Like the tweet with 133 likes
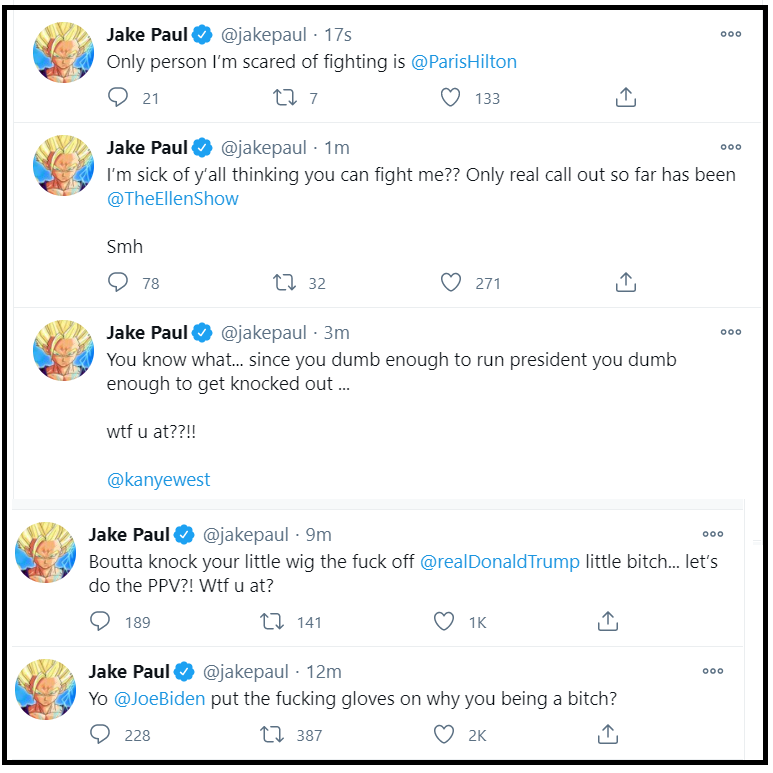Image resolution: width=773 pixels, height=773 pixels. (450, 97)
